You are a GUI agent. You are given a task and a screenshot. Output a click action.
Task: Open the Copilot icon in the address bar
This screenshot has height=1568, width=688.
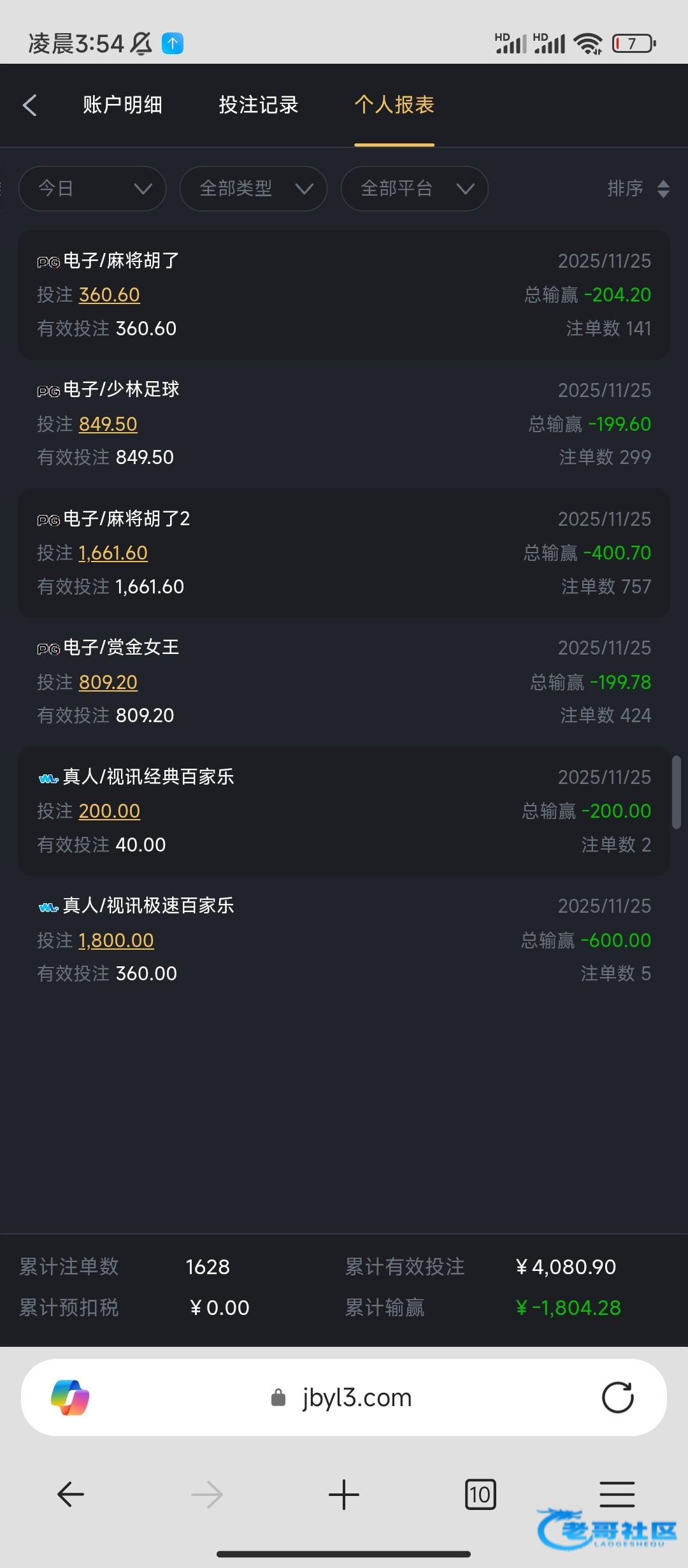click(70, 1398)
